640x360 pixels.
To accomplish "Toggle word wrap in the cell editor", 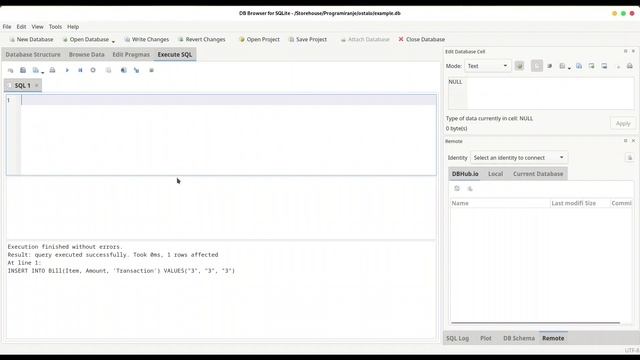I will pos(537,66).
